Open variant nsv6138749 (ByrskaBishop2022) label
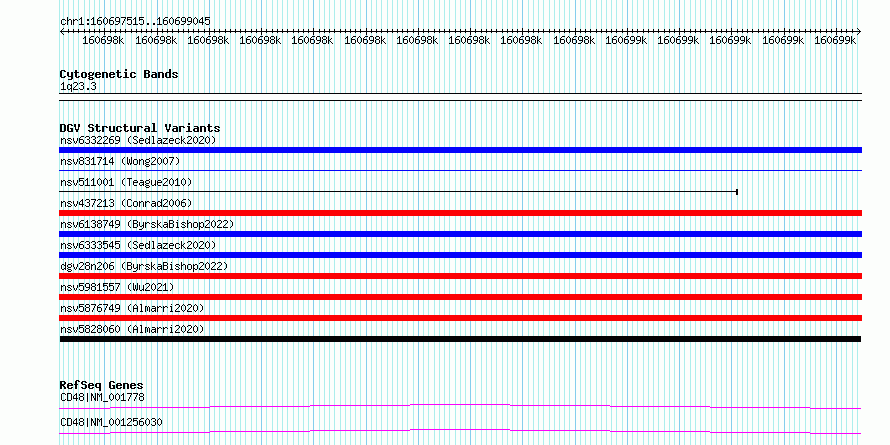This screenshot has height=445, width=890. click(x=147, y=224)
